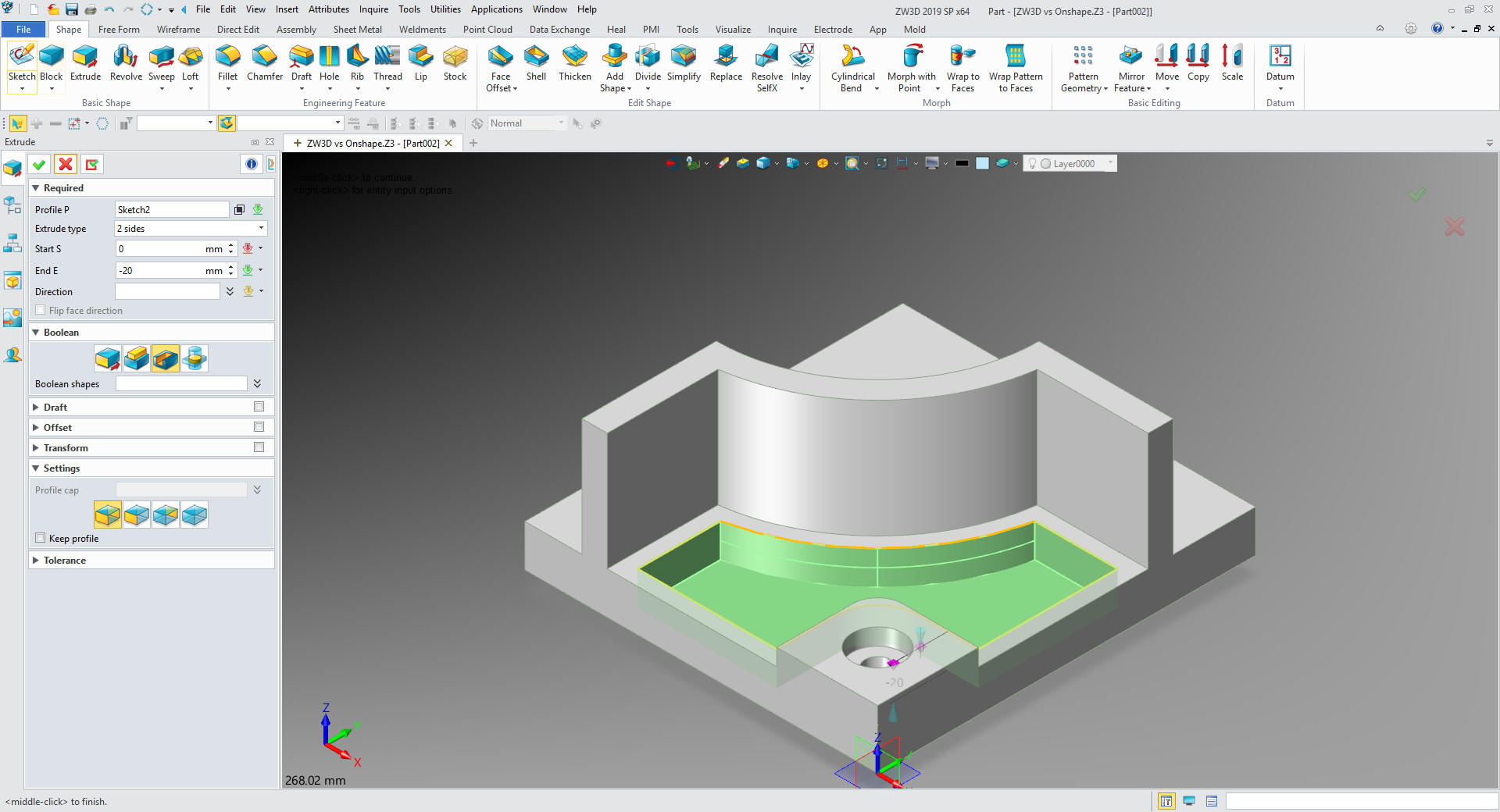Confirm the extrude with the green checkmark
The height and width of the screenshot is (812, 1500).
tap(39, 164)
